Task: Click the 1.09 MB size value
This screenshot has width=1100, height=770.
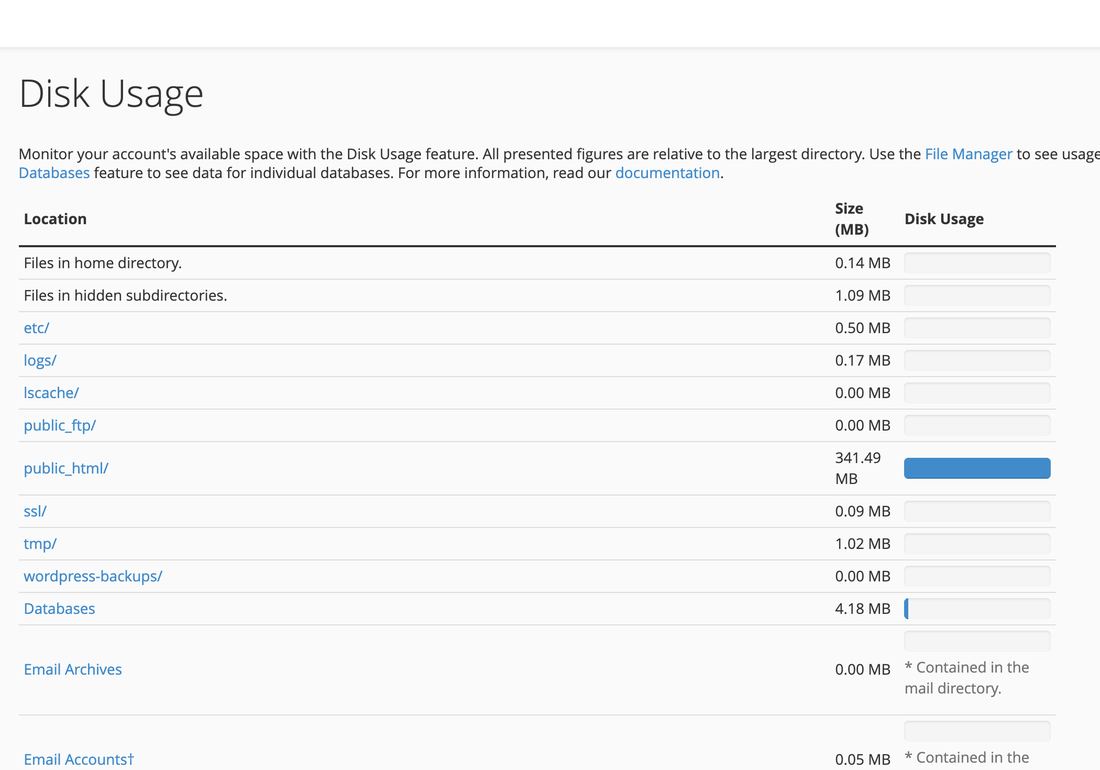Action: click(x=863, y=296)
